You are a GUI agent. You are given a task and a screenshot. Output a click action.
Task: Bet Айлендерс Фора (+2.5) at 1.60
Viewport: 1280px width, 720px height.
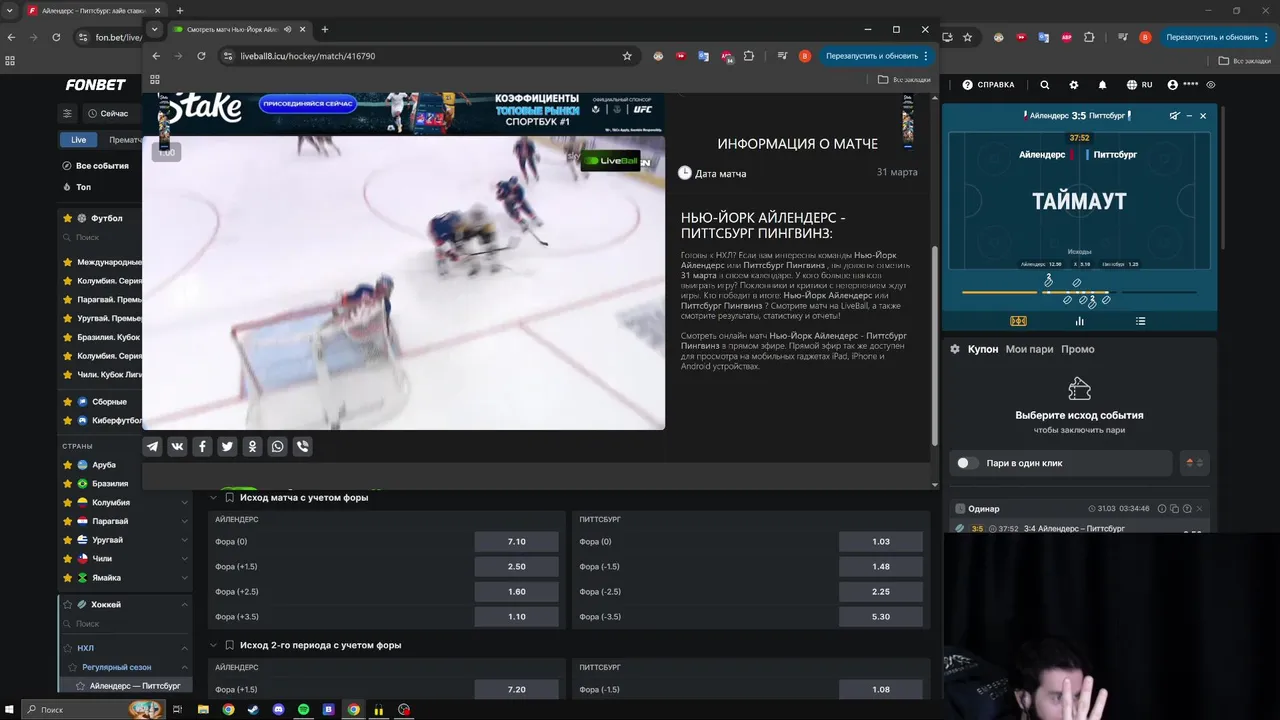516,592
